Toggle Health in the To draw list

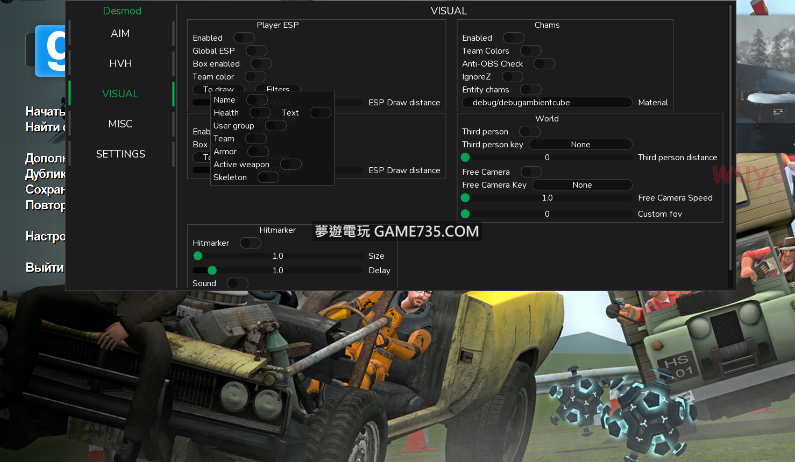pos(260,113)
